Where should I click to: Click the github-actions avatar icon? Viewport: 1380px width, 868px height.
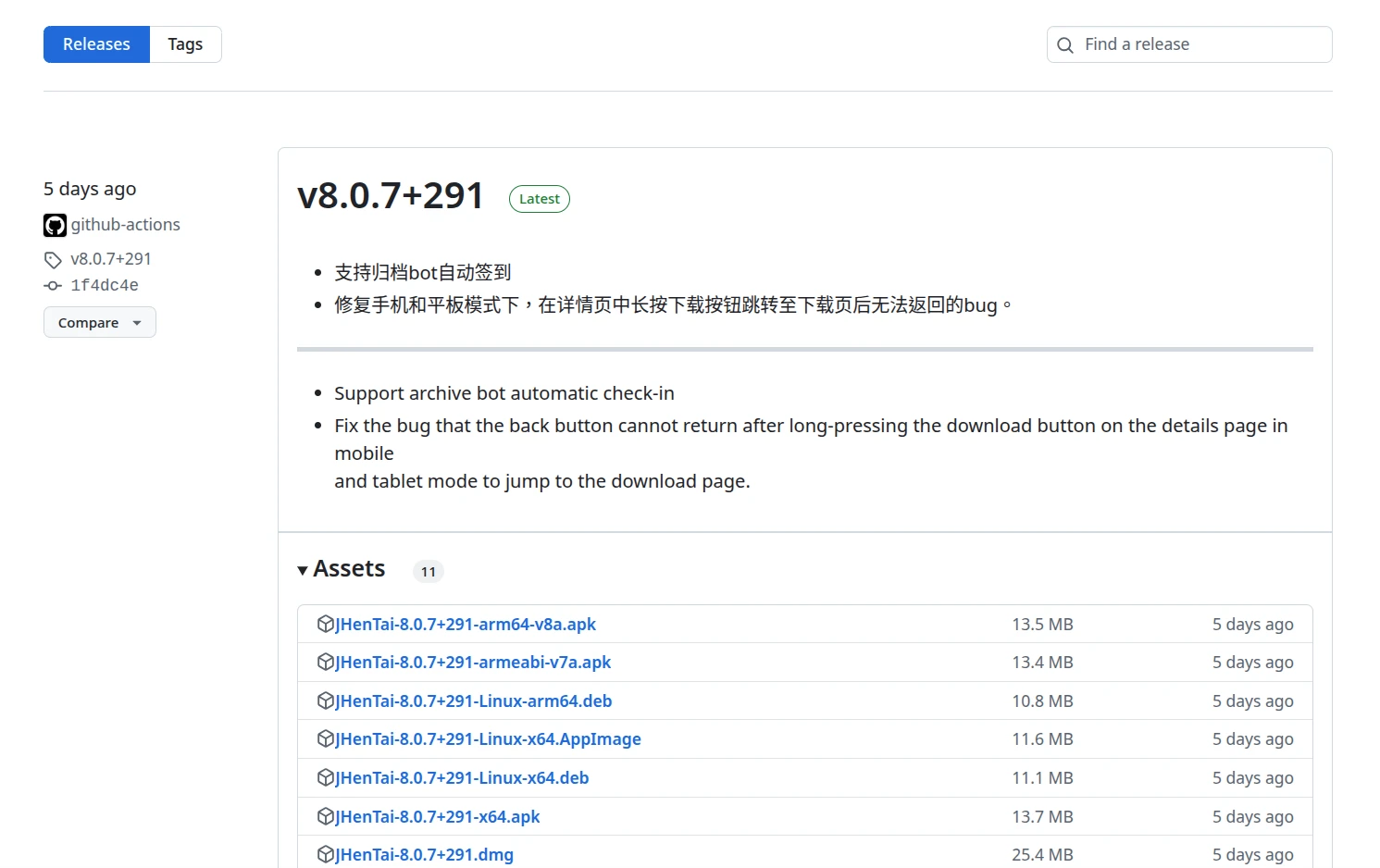pos(55,225)
